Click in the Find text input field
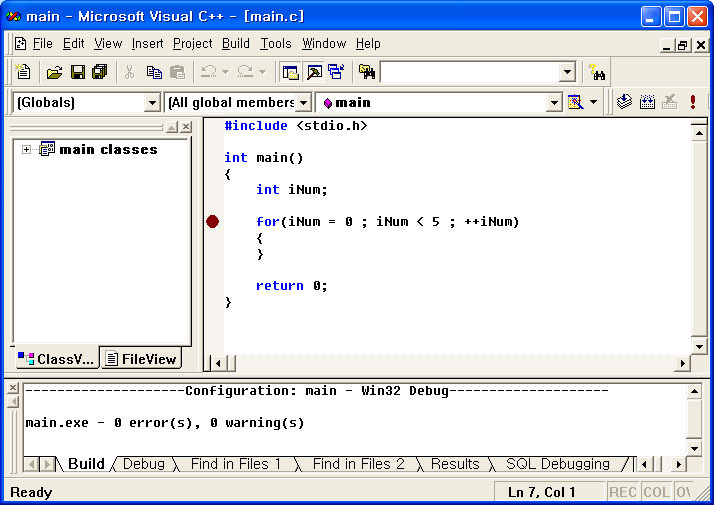The height and width of the screenshot is (505, 714). tap(469, 72)
